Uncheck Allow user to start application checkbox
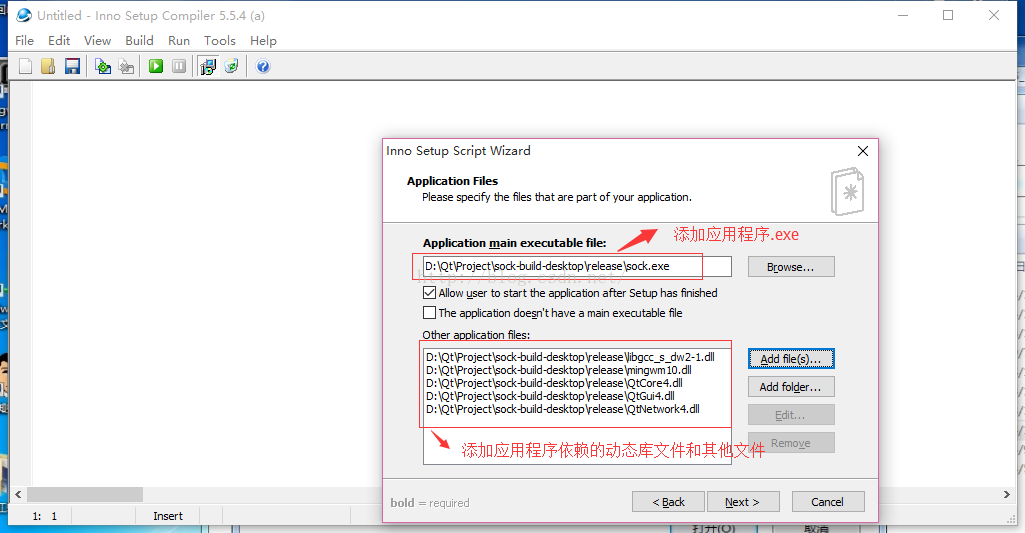Image resolution: width=1025 pixels, height=533 pixels. (429, 293)
